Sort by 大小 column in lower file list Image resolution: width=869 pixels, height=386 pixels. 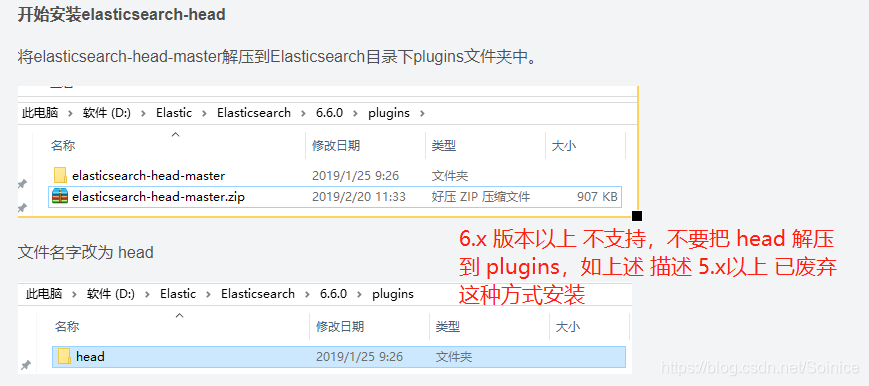pyautogui.click(x=568, y=327)
